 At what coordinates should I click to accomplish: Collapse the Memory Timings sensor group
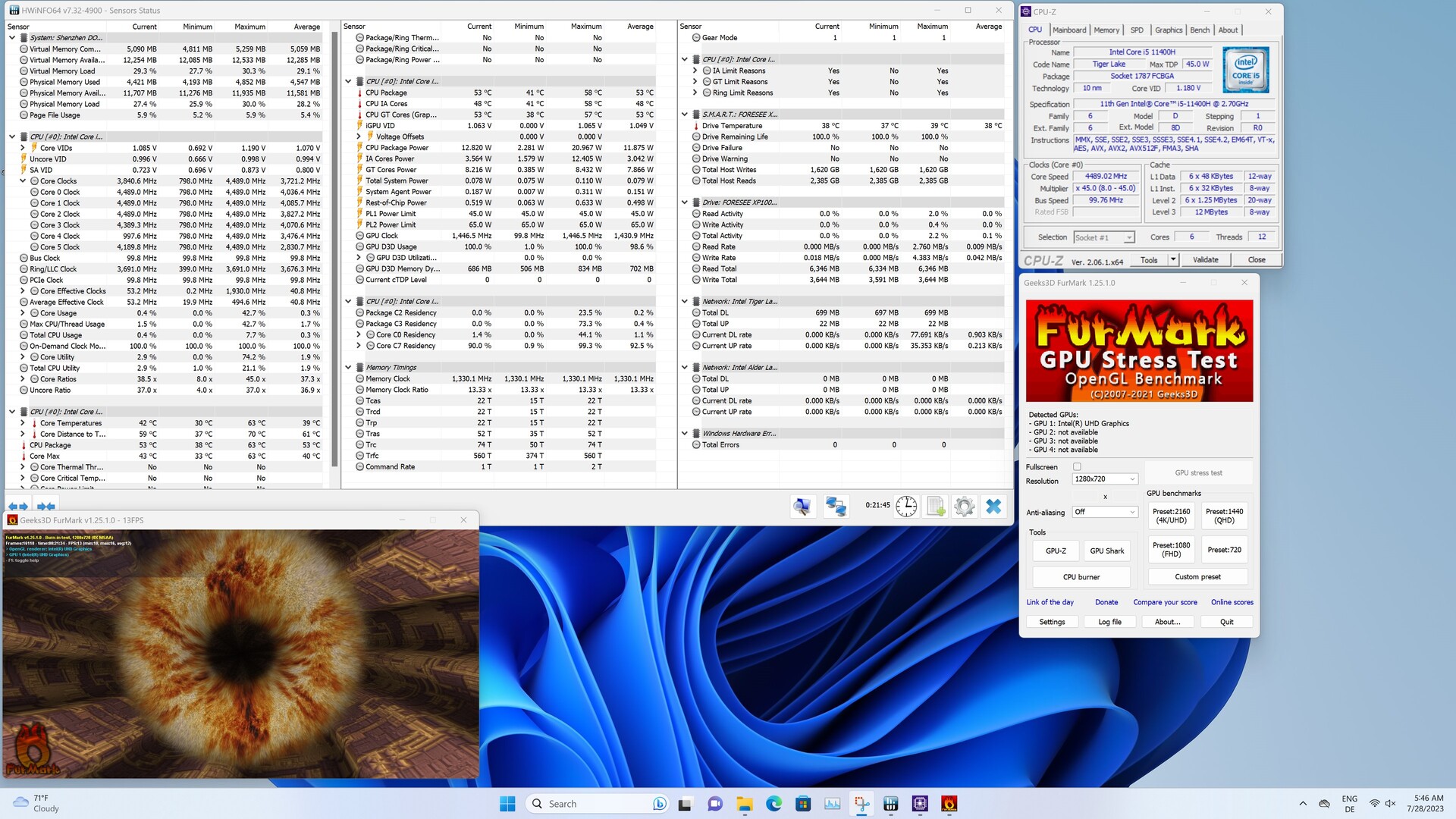pyautogui.click(x=348, y=368)
